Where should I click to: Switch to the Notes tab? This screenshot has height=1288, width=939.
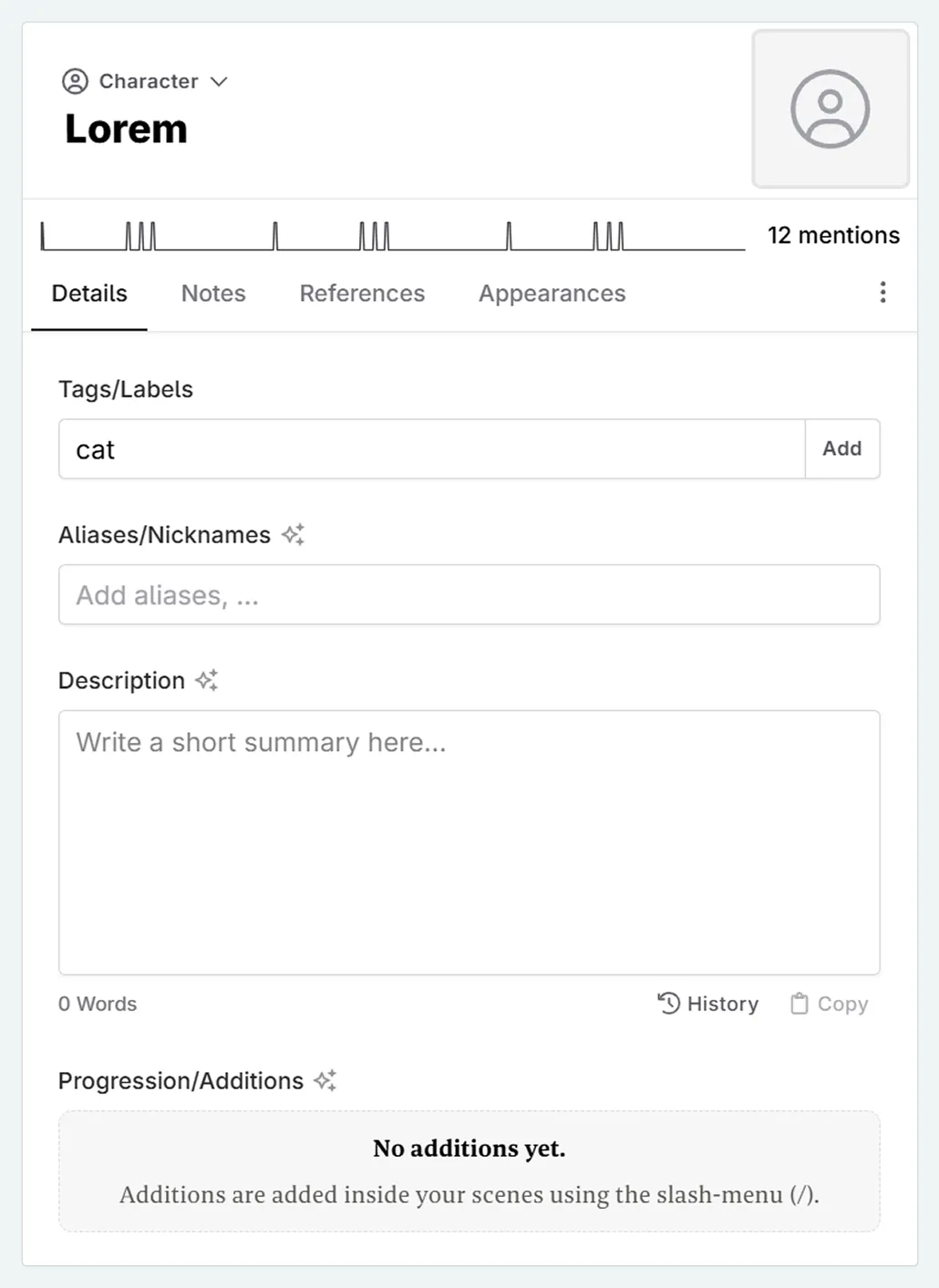click(213, 294)
